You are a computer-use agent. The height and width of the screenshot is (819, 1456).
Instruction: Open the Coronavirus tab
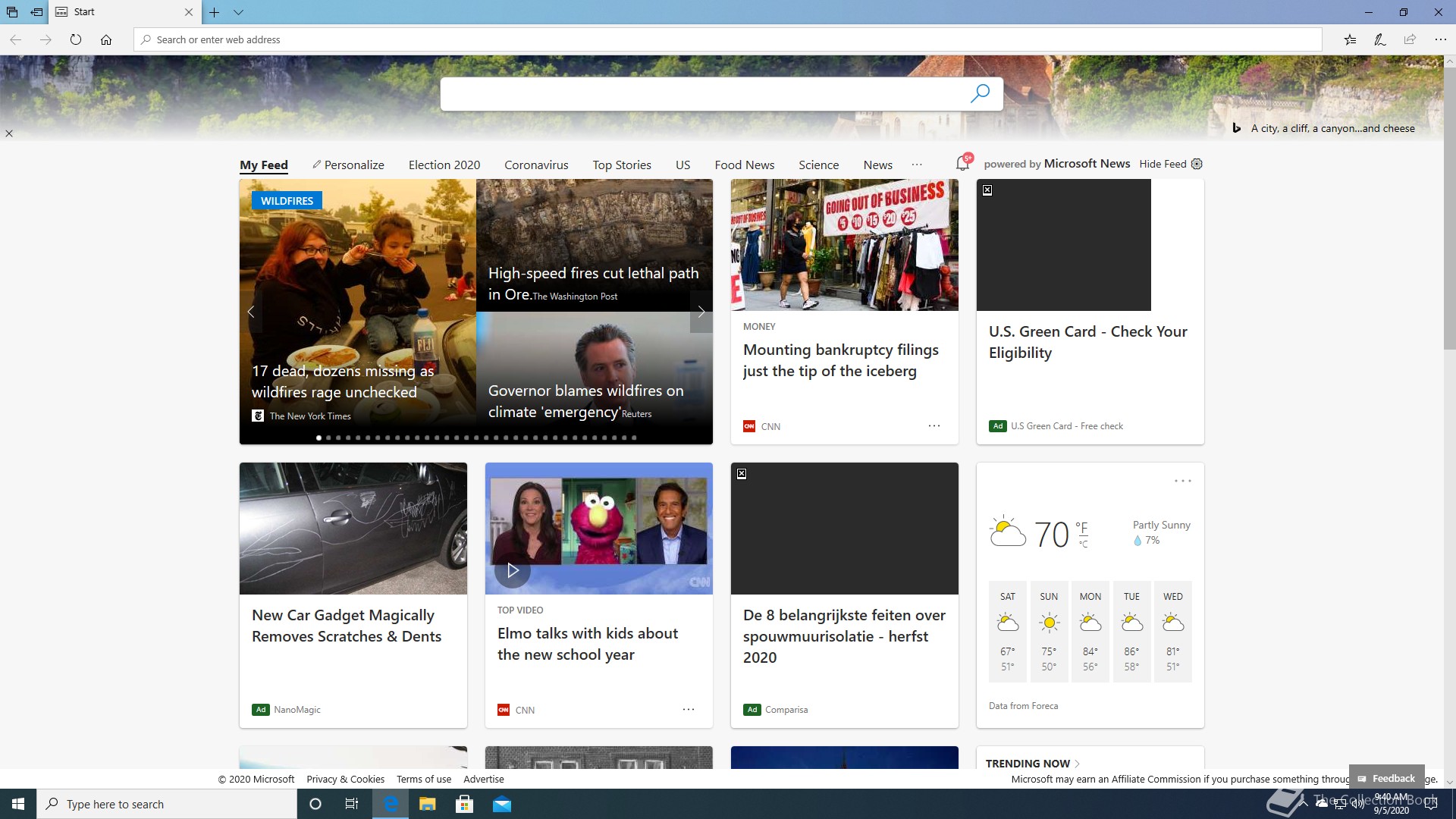click(x=536, y=165)
